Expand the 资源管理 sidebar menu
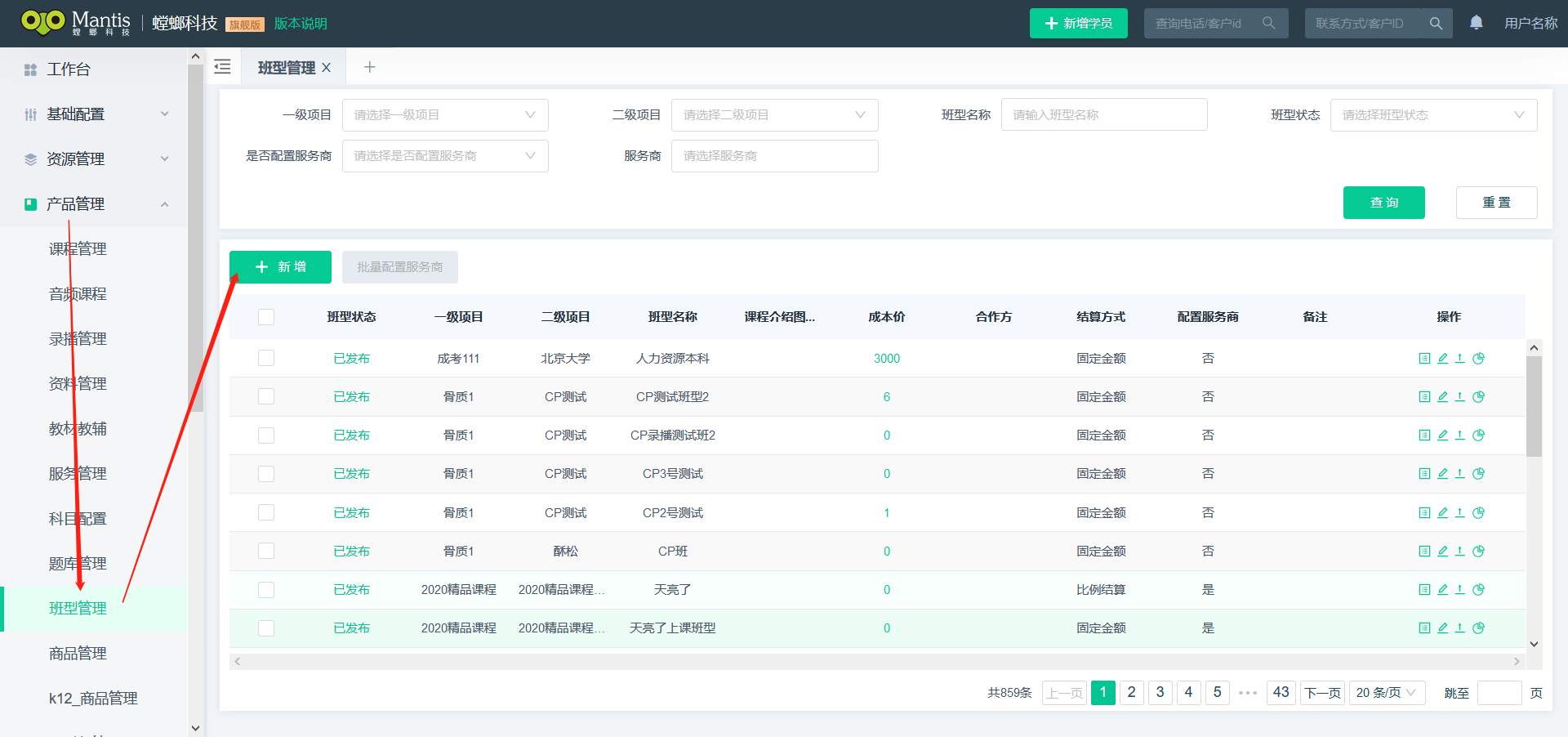Screen dimensions: 1568x737 pos(94,159)
